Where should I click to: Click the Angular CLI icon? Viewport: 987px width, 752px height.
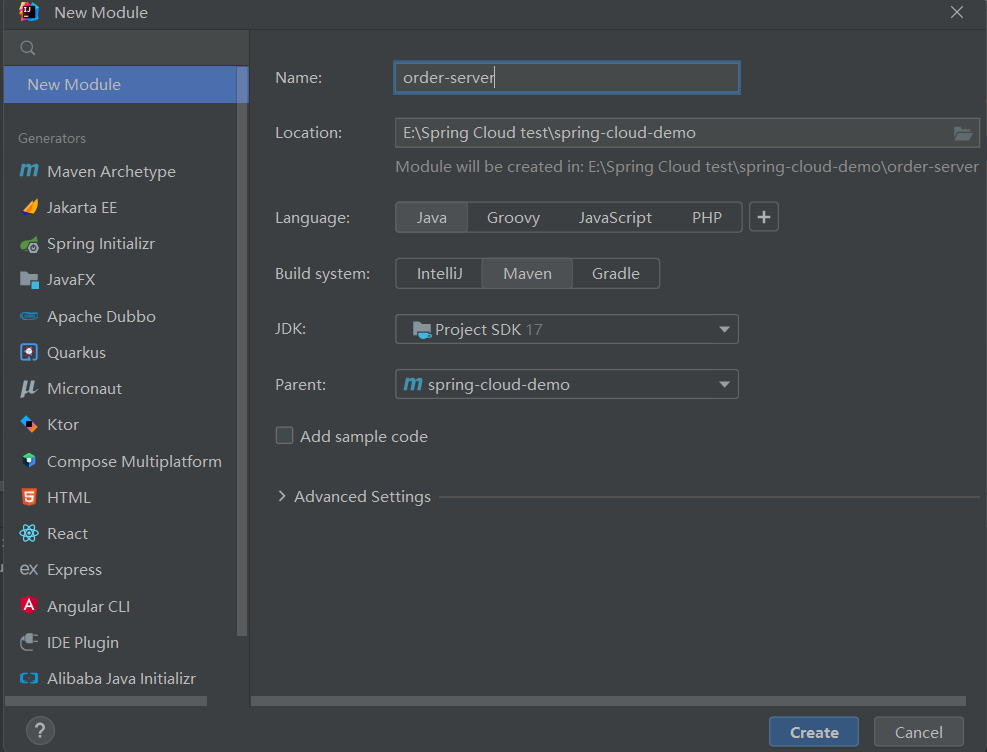[29, 605]
